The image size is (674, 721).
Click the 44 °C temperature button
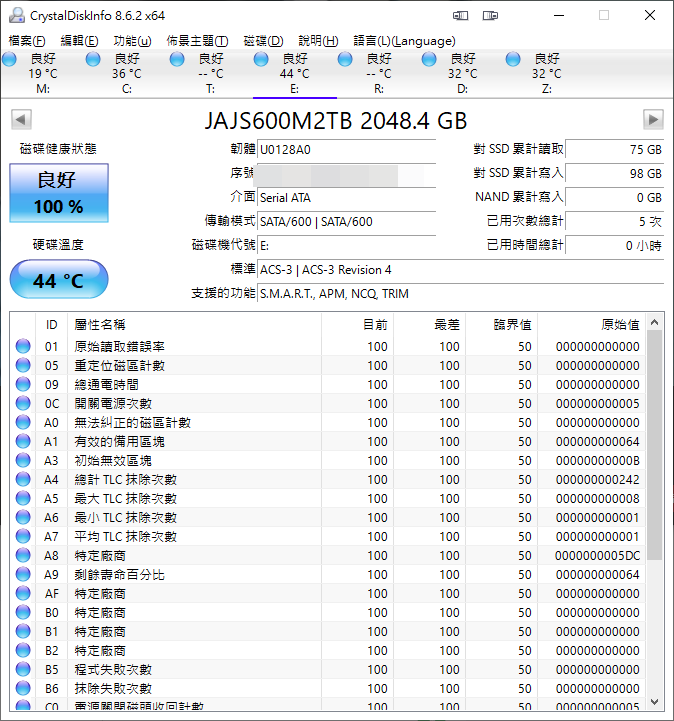click(x=59, y=279)
